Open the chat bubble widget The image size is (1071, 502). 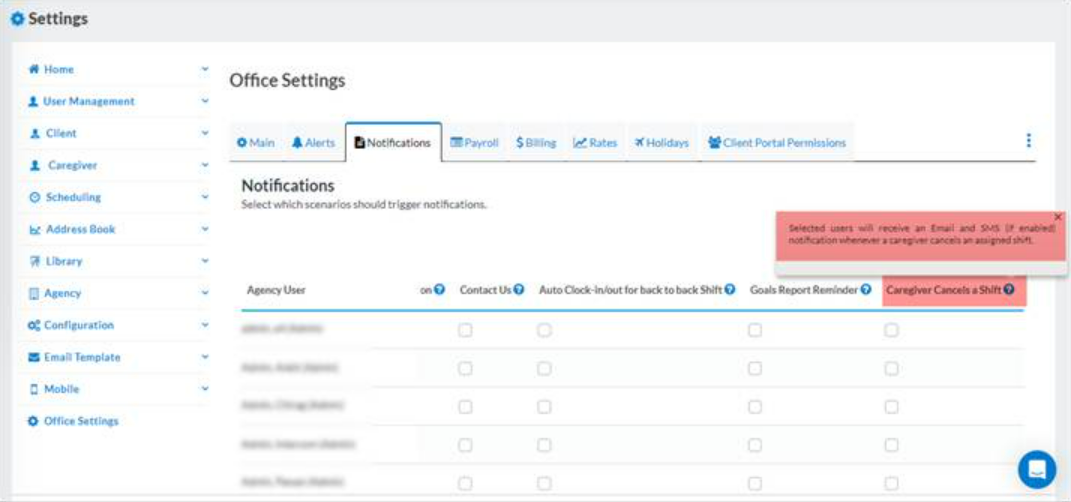tap(1036, 469)
